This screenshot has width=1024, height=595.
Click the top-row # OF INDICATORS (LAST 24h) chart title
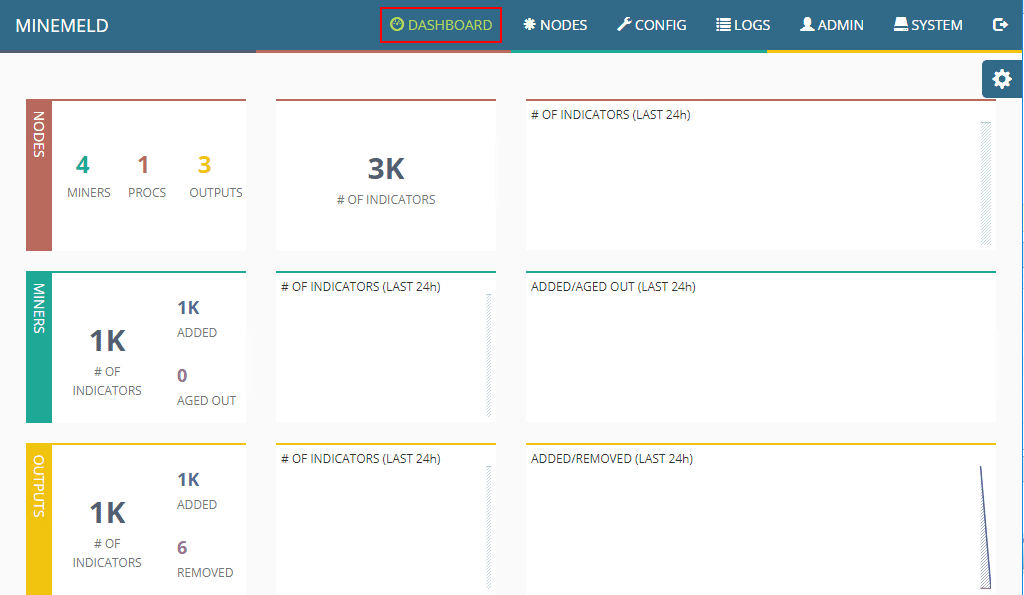point(611,115)
